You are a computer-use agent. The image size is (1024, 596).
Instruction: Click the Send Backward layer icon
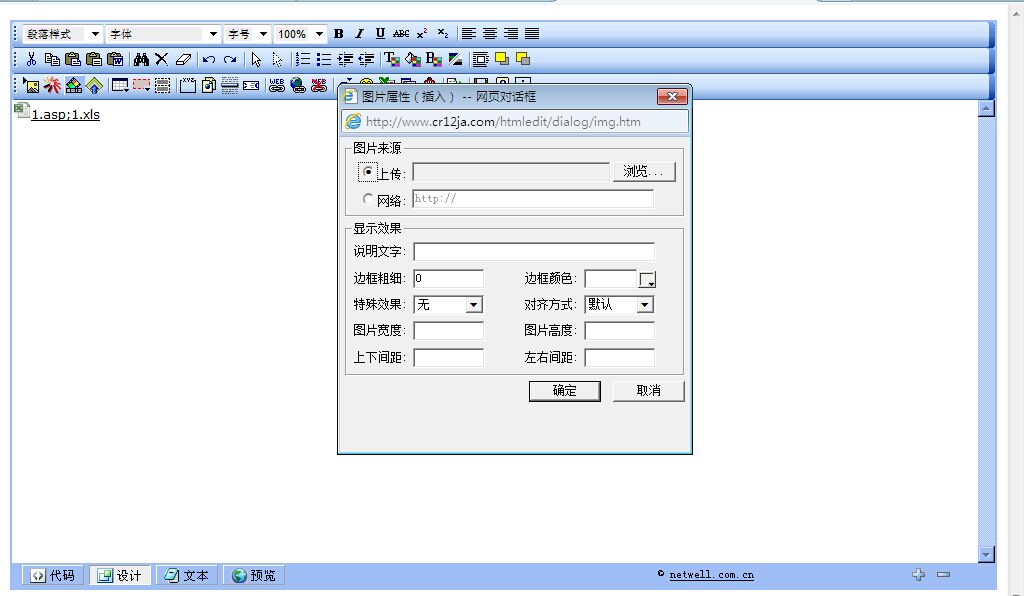(x=523, y=59)
